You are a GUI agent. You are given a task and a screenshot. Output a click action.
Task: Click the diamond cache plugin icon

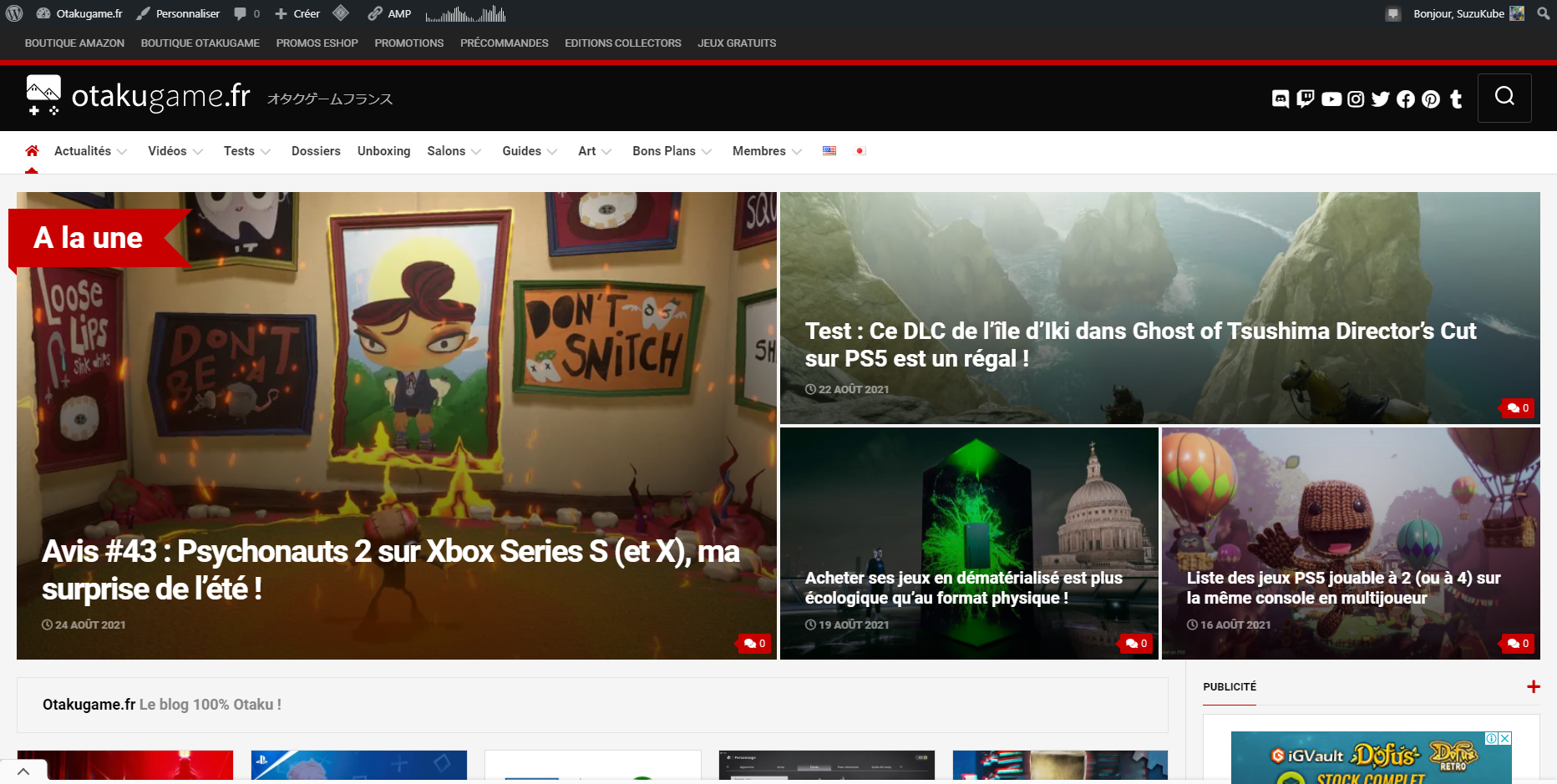point(340,13)
